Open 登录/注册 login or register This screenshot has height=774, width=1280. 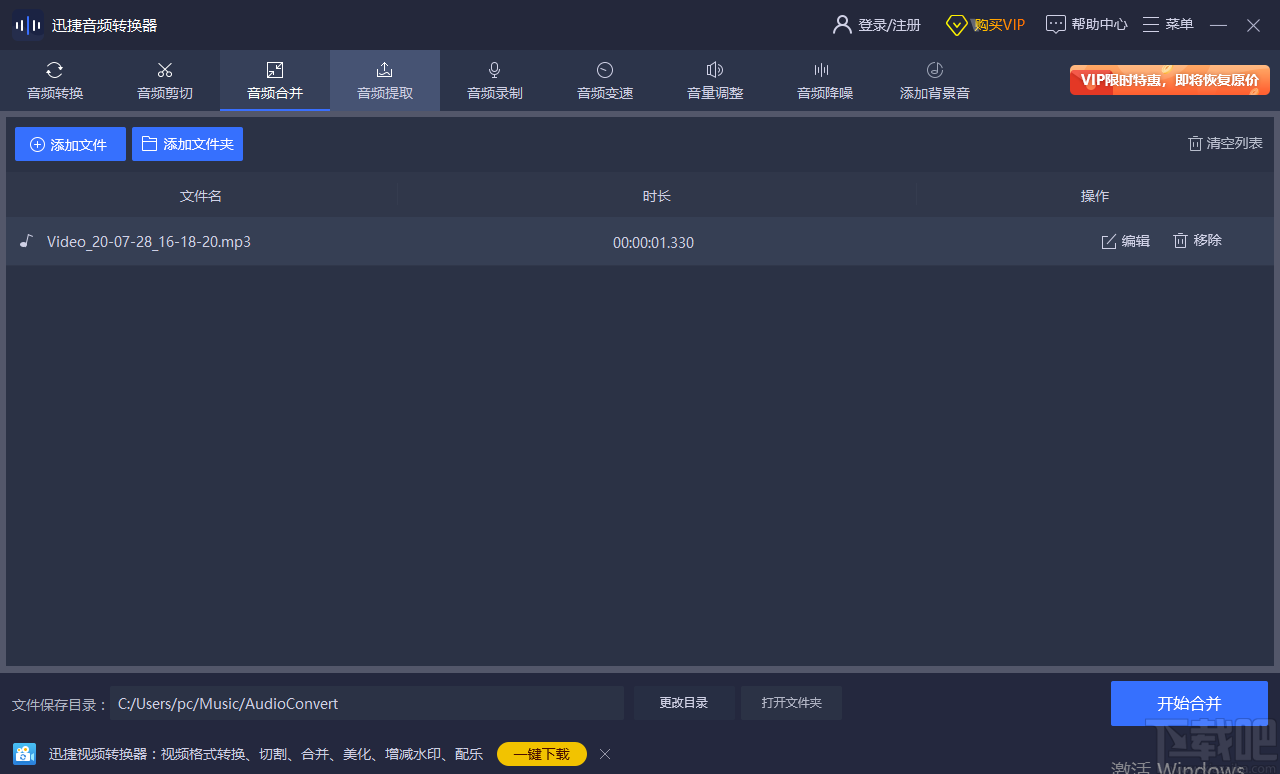(x=876, y=25)
